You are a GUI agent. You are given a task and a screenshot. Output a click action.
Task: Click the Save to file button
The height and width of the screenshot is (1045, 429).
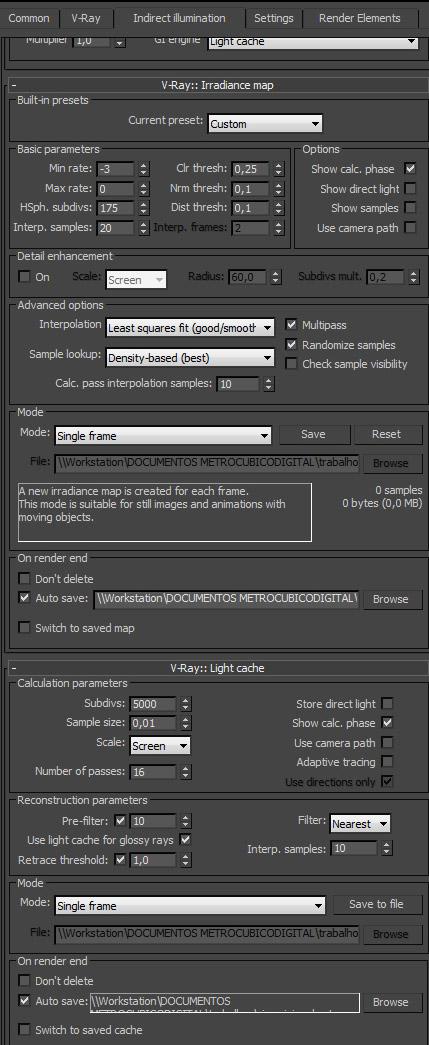376,904
